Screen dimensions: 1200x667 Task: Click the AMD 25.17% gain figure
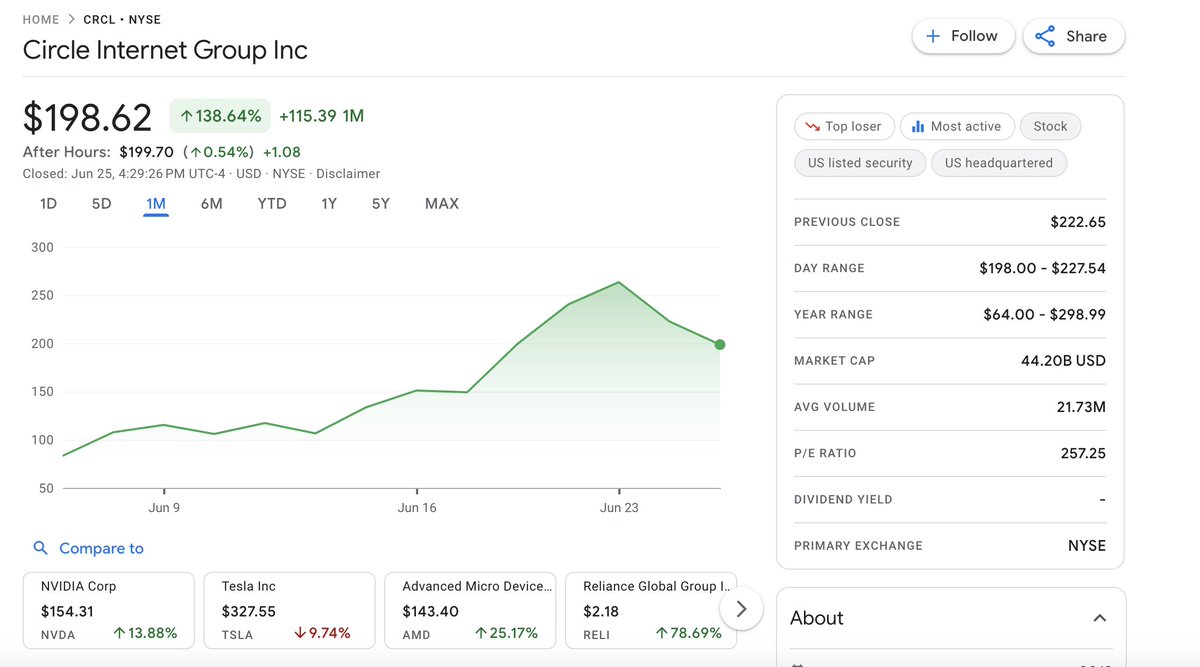(x=506, y=633)
